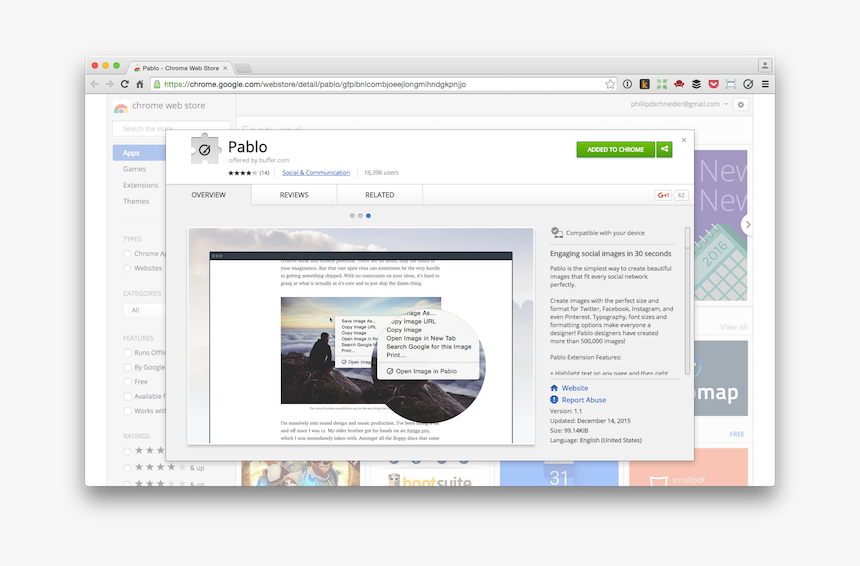Image resolution: width=860 pixels, height=566 pixels.
Task: Go back with the browser back arrow
Action: (95, 84)
